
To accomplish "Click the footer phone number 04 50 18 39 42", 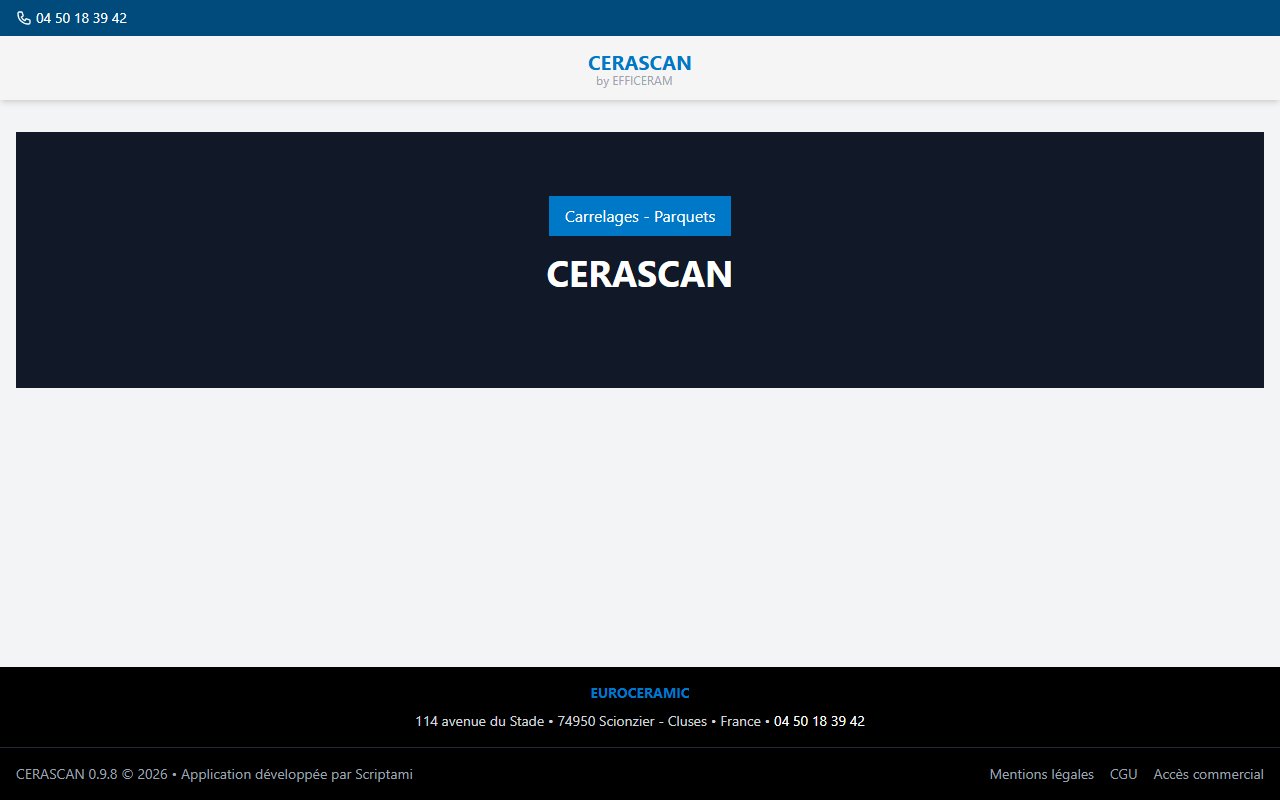I will coord(818,721).
